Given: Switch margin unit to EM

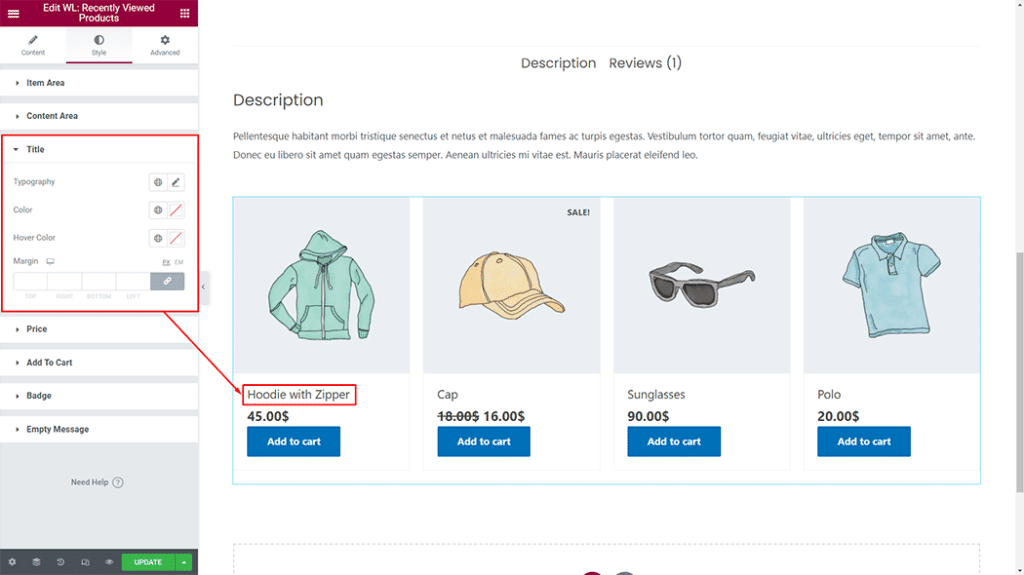Looking at the screenshot, I should click(x=179, y=262).
